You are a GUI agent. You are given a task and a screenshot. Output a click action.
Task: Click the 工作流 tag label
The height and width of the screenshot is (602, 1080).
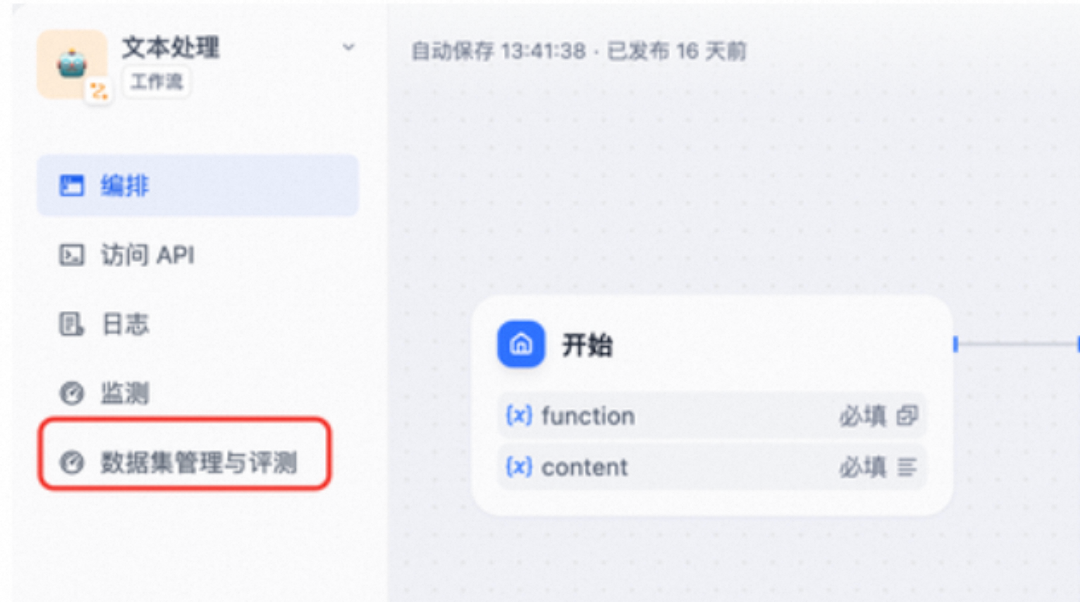(x=156, y=82)
